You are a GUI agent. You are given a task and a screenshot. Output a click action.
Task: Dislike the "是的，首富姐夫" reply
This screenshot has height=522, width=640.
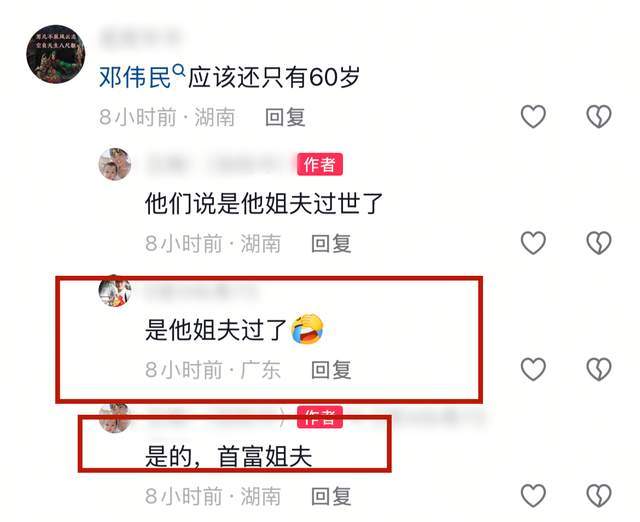tap(599, 496)
